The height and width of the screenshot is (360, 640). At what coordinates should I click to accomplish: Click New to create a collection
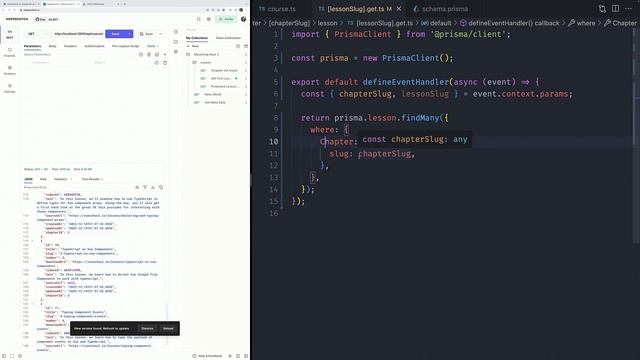tap(193, 46)
